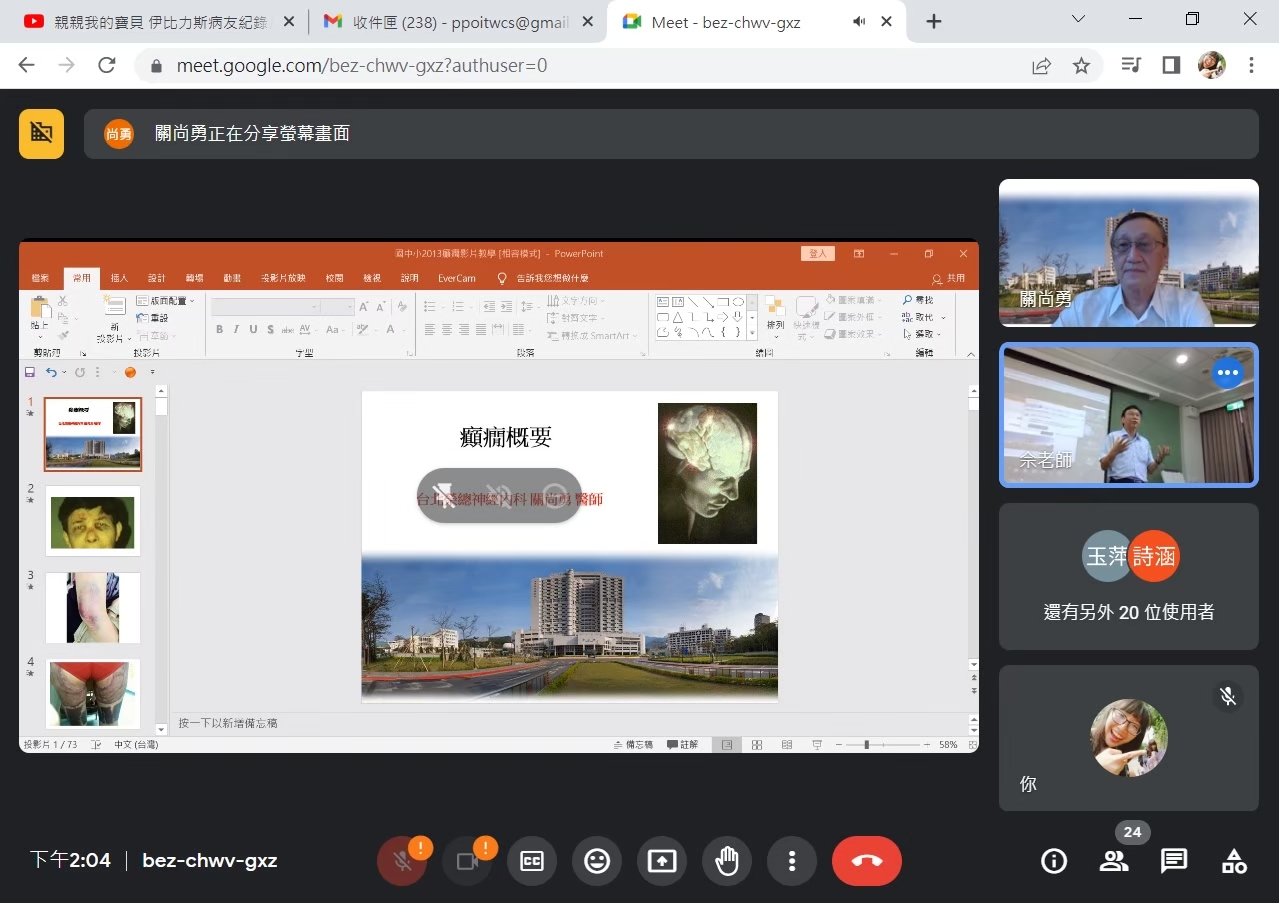1279x903 pixels.
Task: Open Chrome side panel icon
Action: (x=1171, y=65)
